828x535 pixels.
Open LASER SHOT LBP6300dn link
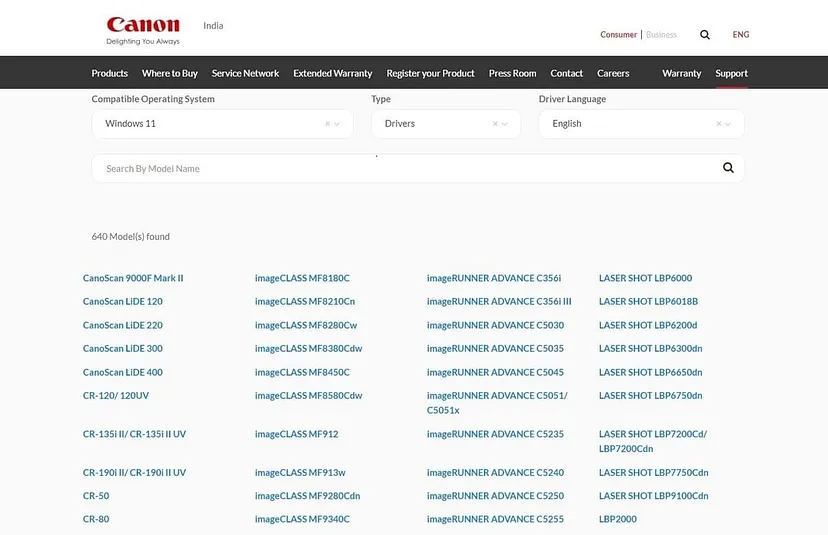[651, 348]
